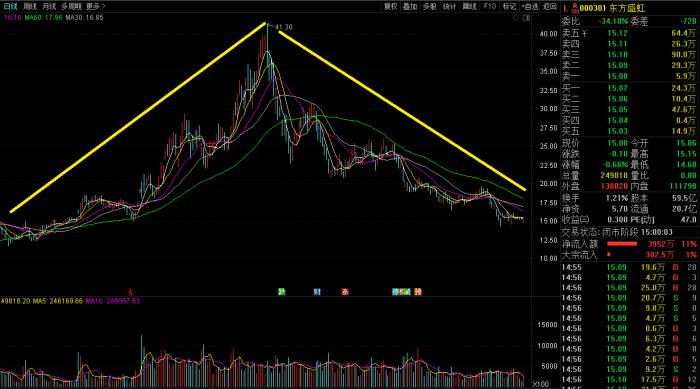
Task: Click the MA30: 16.85 indicator label
Action: pos(84,18)
